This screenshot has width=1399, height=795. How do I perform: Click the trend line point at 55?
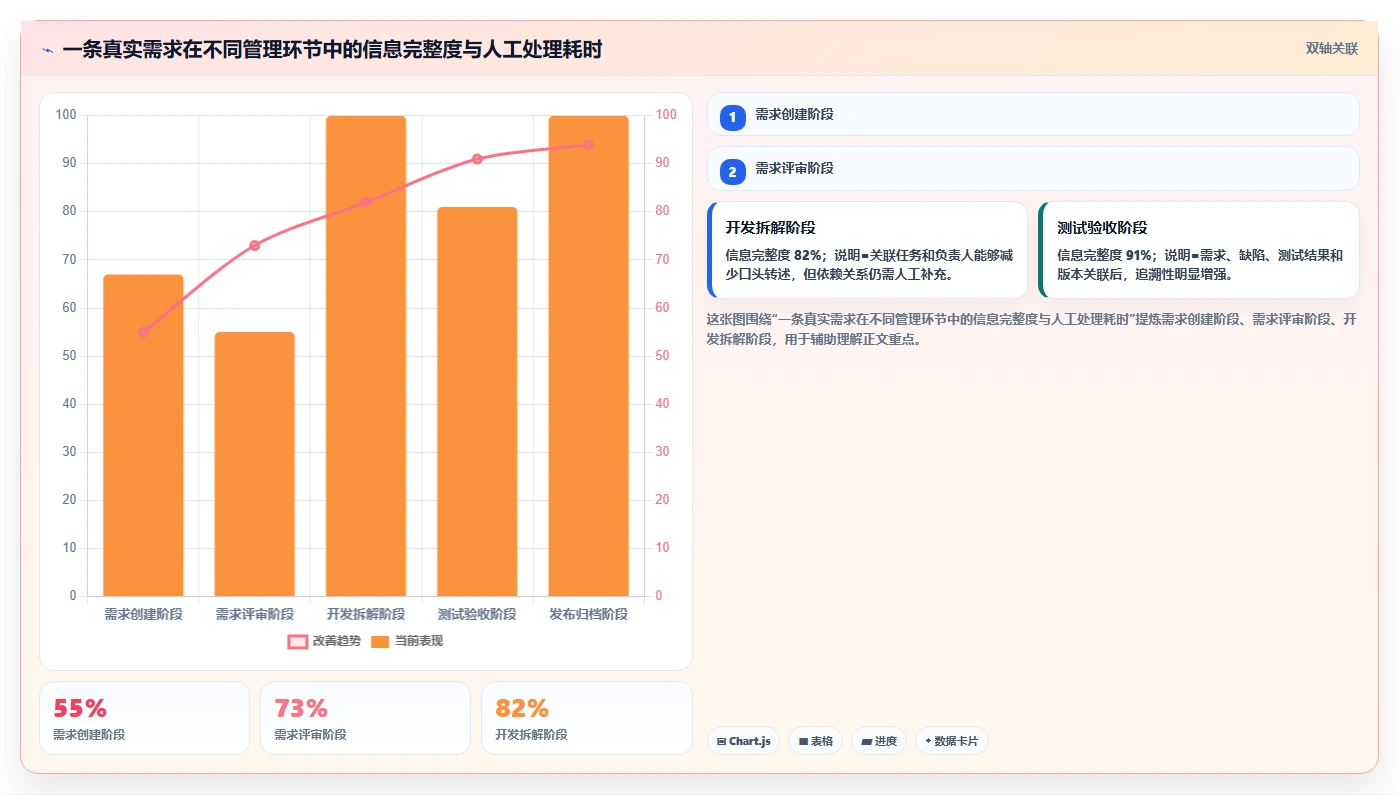143,332
